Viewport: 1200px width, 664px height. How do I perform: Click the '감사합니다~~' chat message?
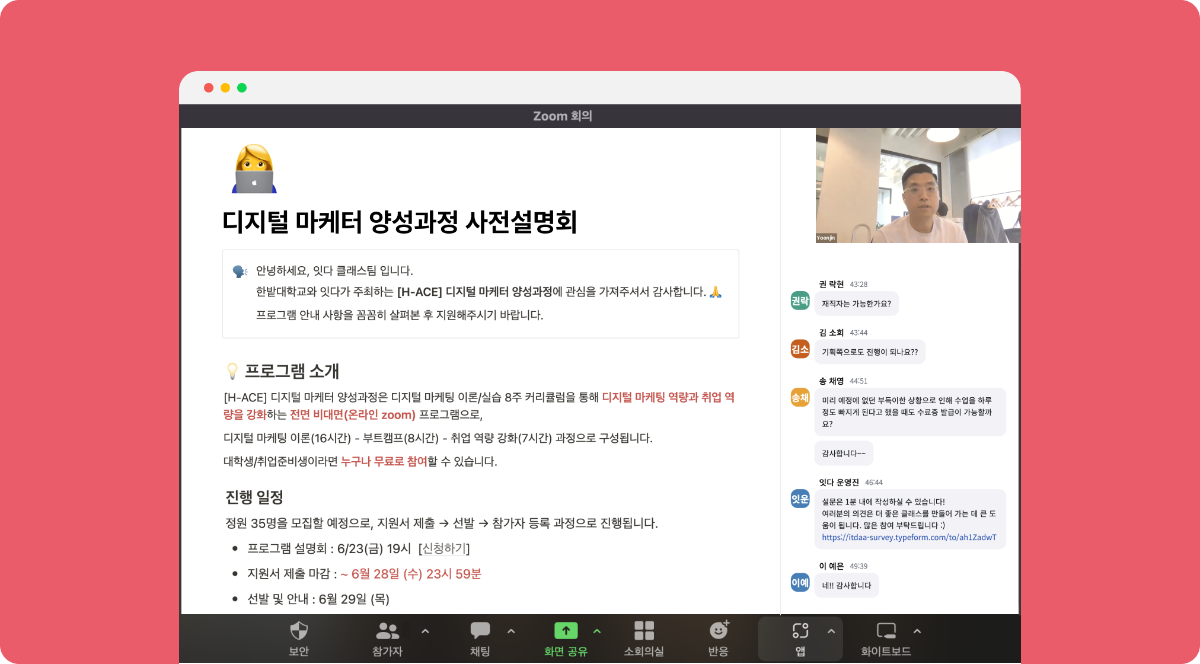pyautogui.click(x=844, y=453)
